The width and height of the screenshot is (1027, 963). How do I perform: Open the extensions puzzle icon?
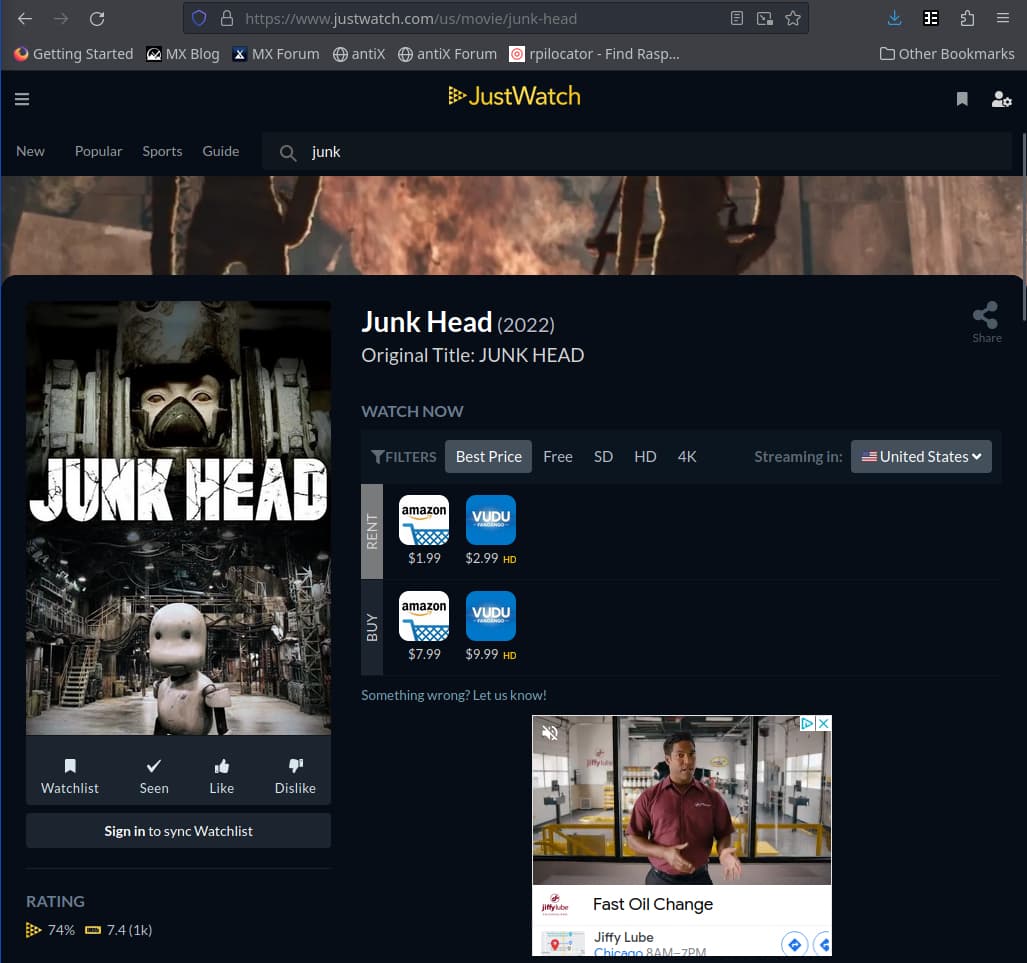point(967,18)
